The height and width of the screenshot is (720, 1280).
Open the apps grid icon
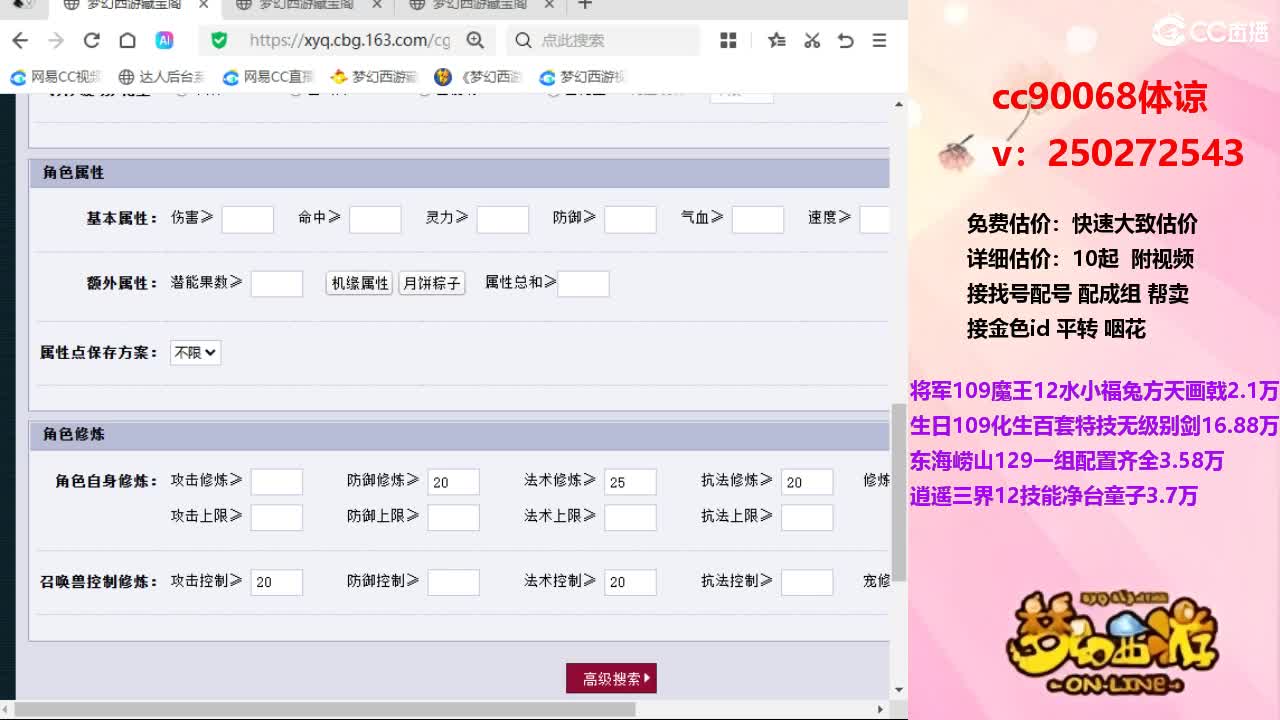tap(728, 41)
